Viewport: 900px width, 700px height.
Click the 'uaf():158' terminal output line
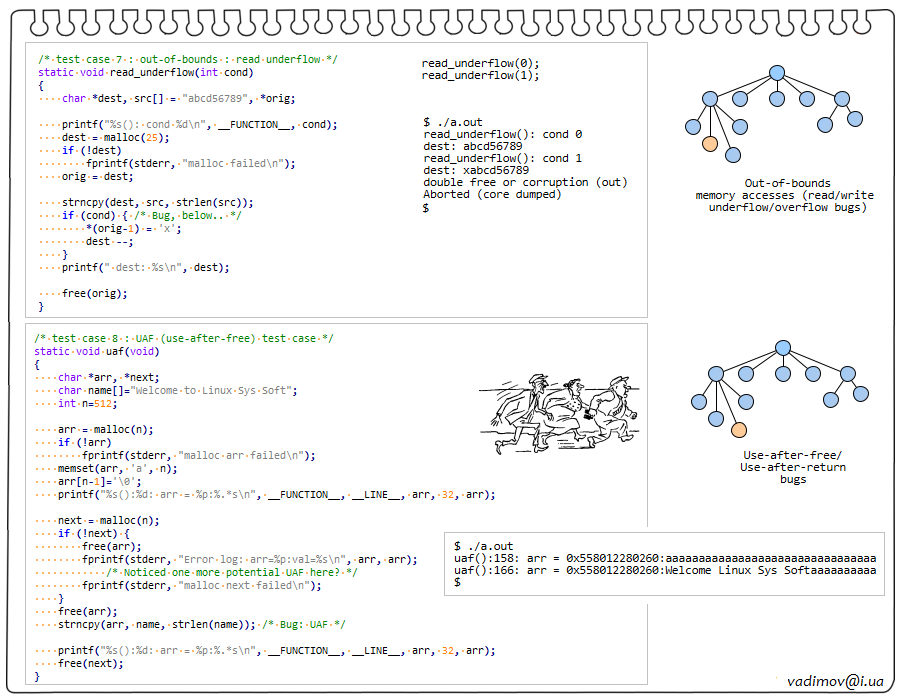point(664,558)
